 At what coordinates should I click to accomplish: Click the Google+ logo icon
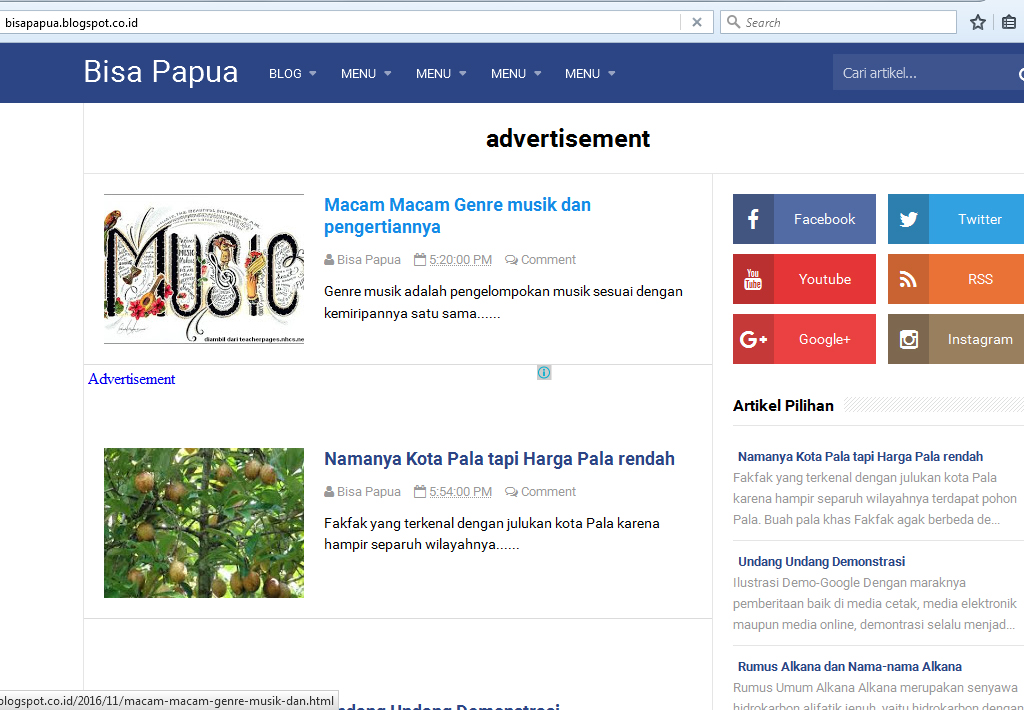tap(753, 339)
